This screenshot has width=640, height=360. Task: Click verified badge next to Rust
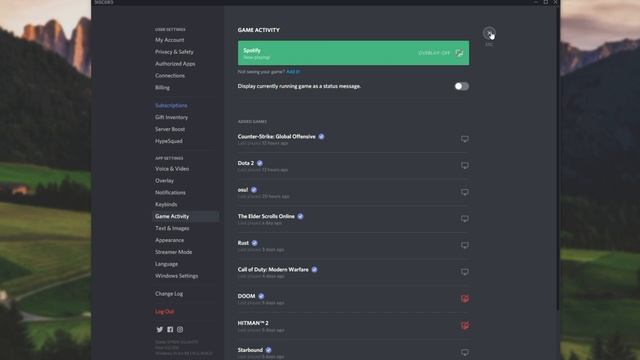coord(254,243)
